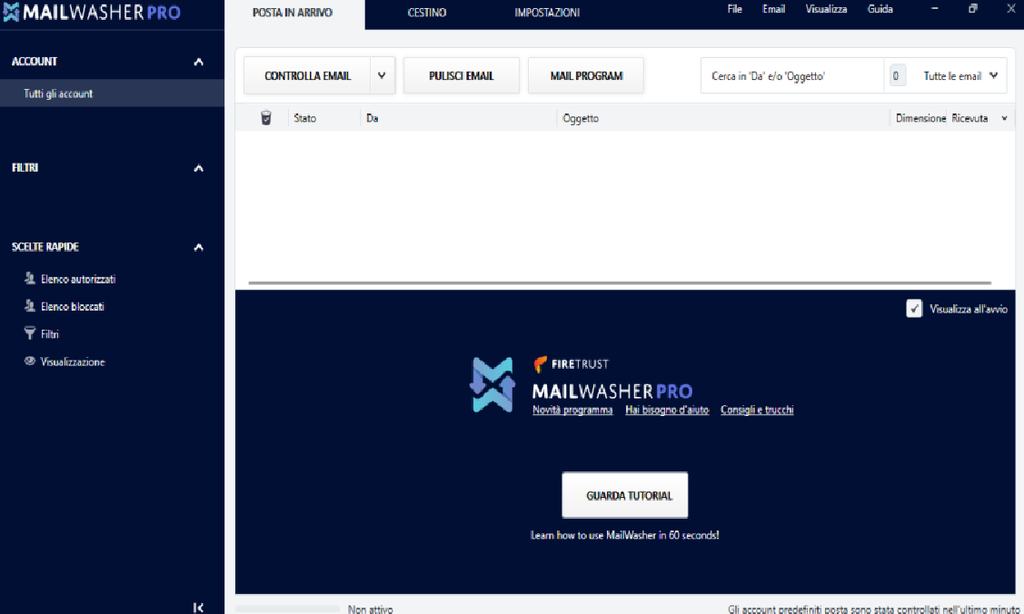
Task: Sort by the Dimensione column header
Action: tap(920, 118)
